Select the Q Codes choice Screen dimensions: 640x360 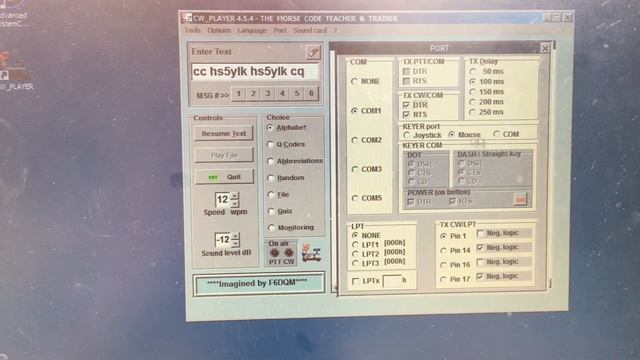pyautogui.click(x=286, y=144)
